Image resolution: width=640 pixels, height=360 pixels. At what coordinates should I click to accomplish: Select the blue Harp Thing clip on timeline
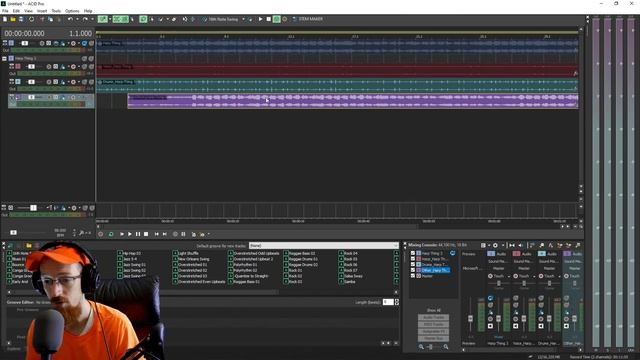pos(337,46)
